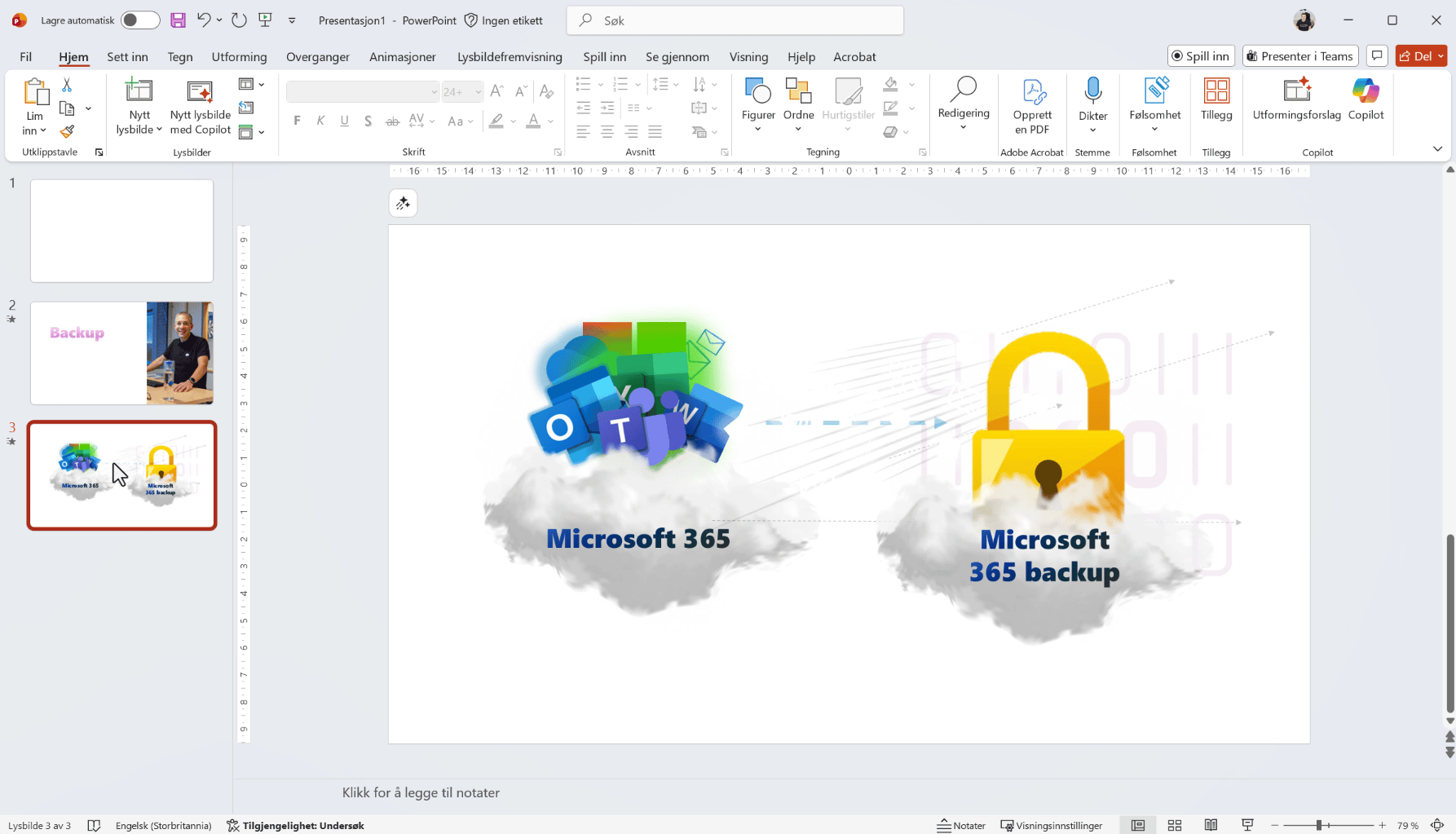Screen dimensions: 1456x834
Task: Switch to the Sett inn ribbon tab
Action: point(127,56)
